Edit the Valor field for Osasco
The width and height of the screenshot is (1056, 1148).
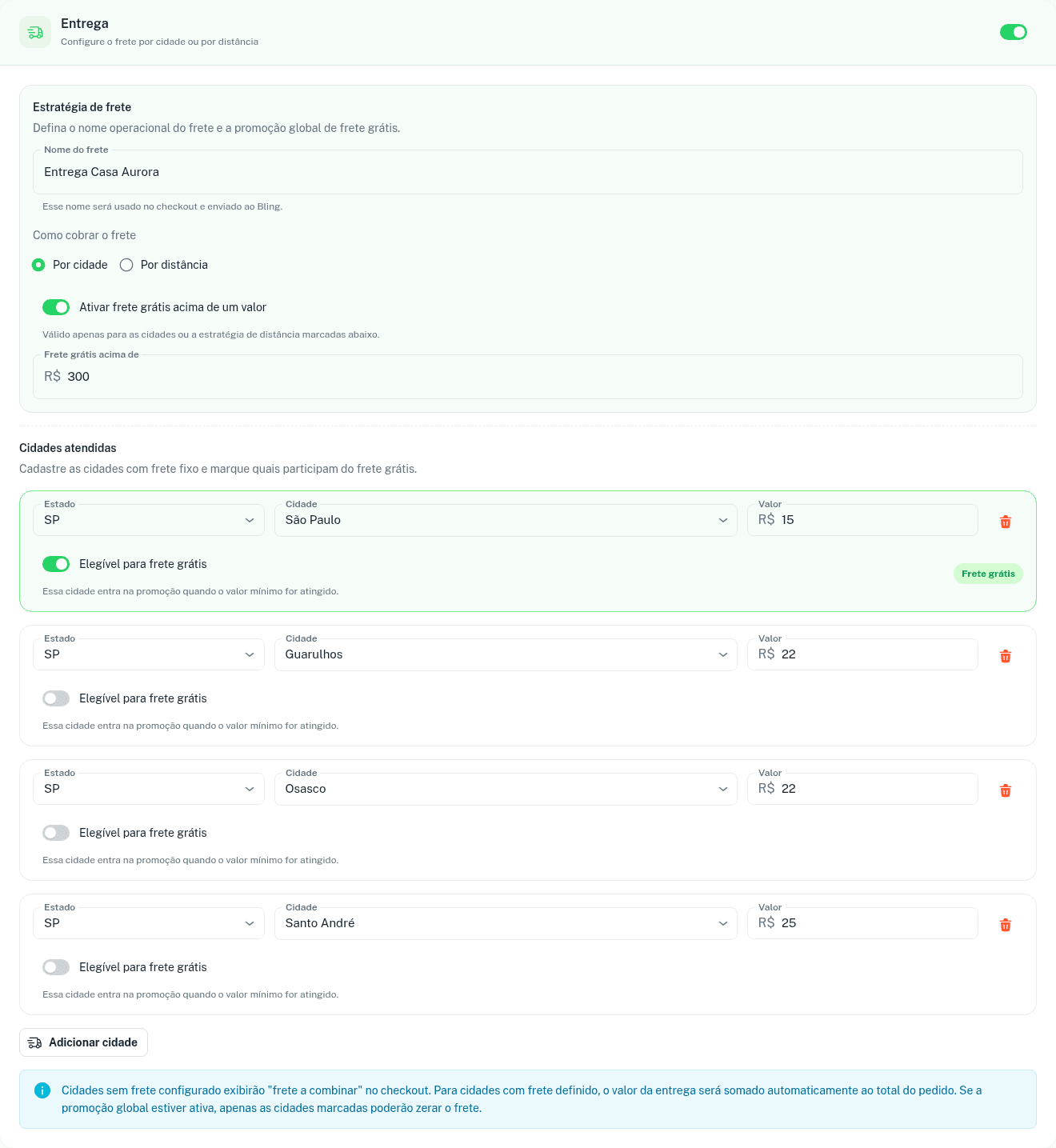click(x=862, y=789)
